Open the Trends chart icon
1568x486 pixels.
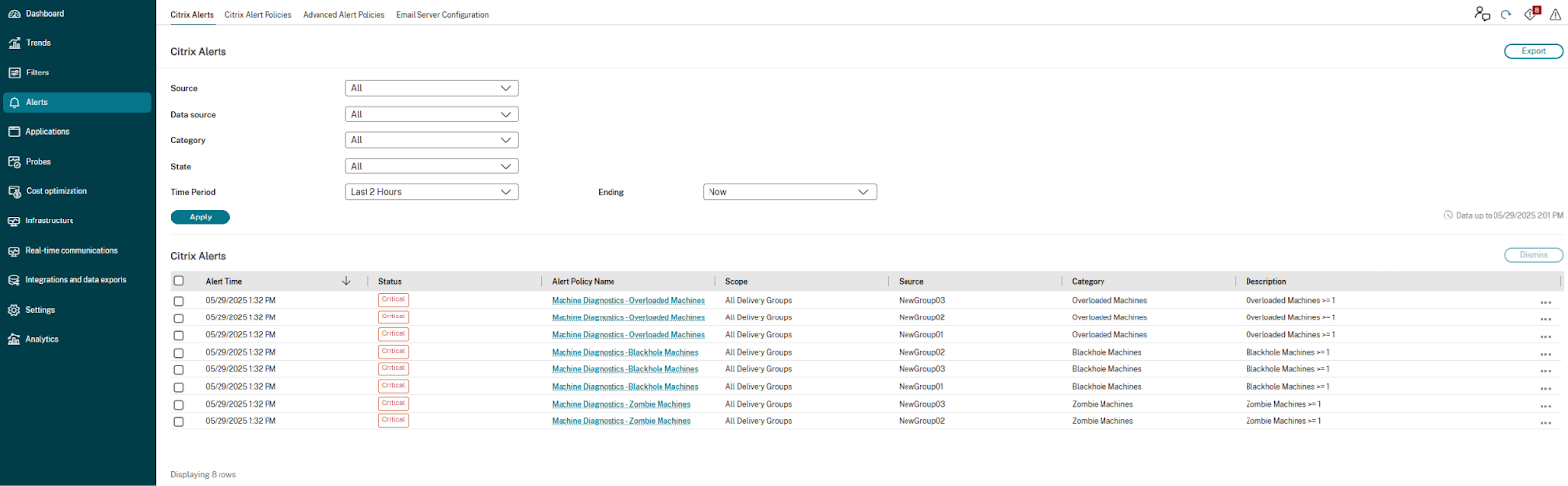[14, 43]
